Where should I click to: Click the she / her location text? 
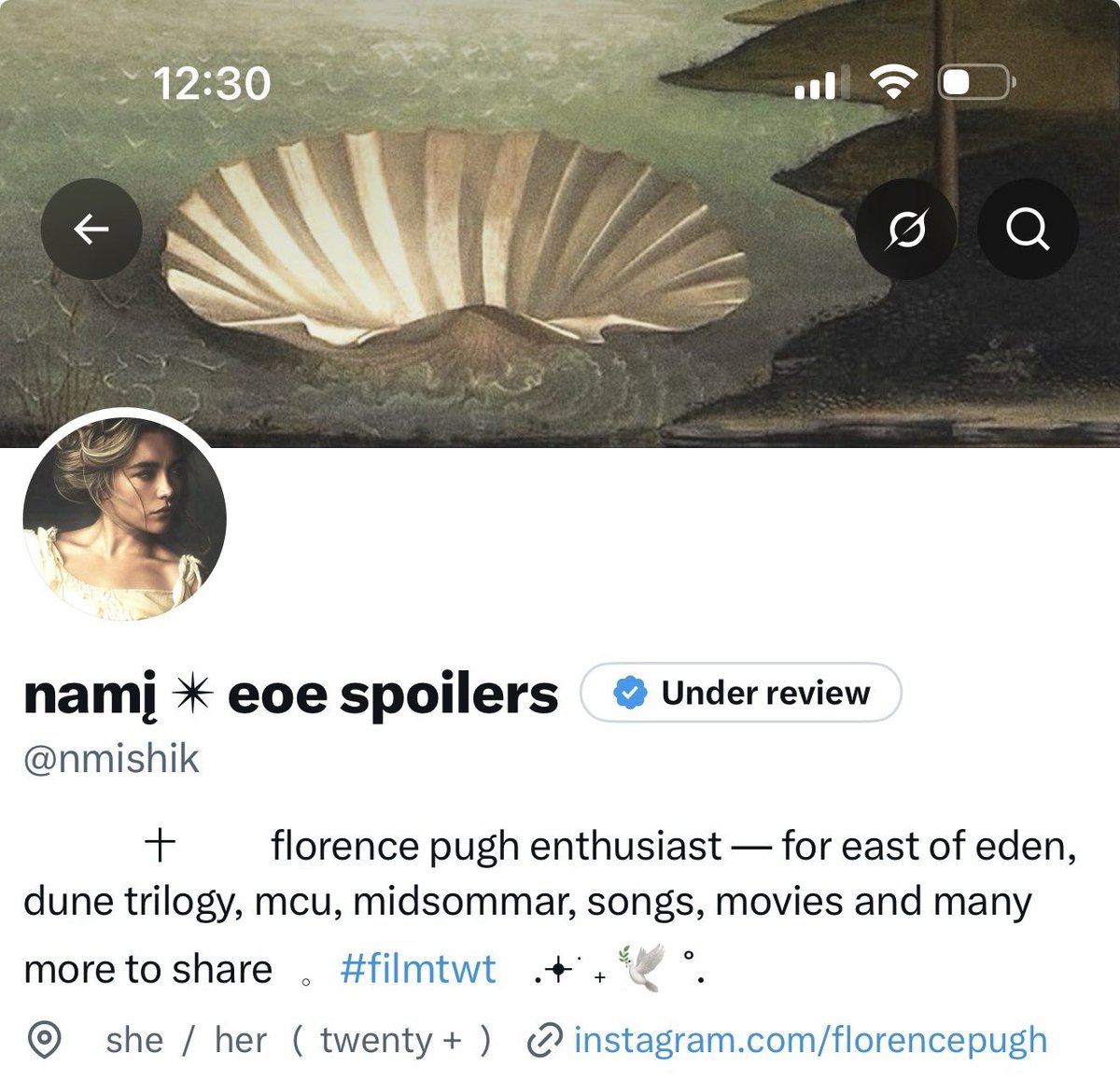point(187,1040)
